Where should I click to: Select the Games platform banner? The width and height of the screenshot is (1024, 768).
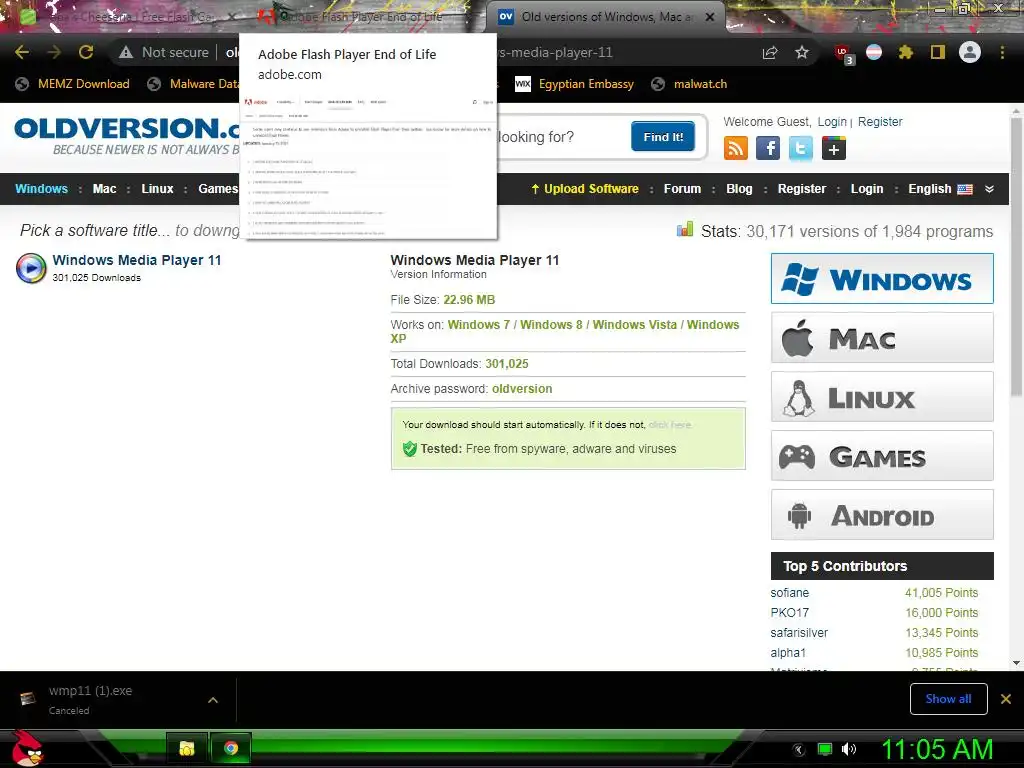coord(882,456)
